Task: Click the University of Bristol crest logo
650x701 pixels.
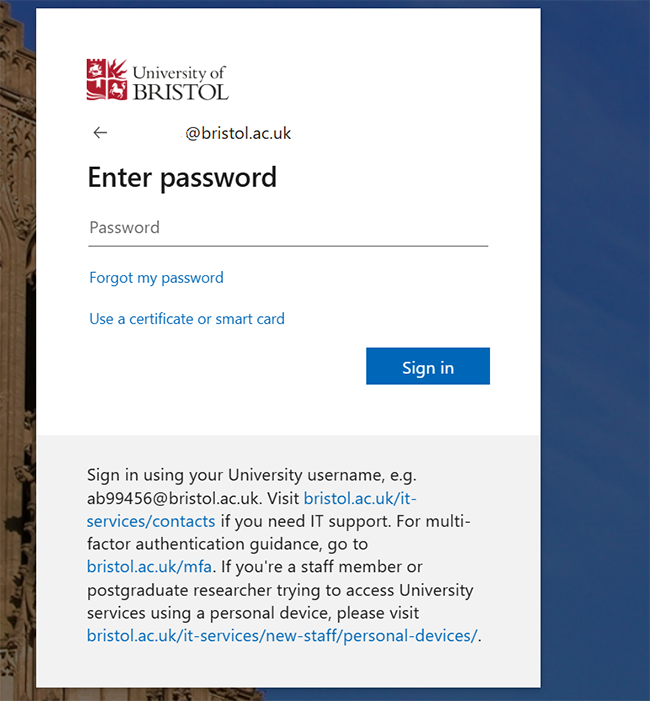Action: 107,79
